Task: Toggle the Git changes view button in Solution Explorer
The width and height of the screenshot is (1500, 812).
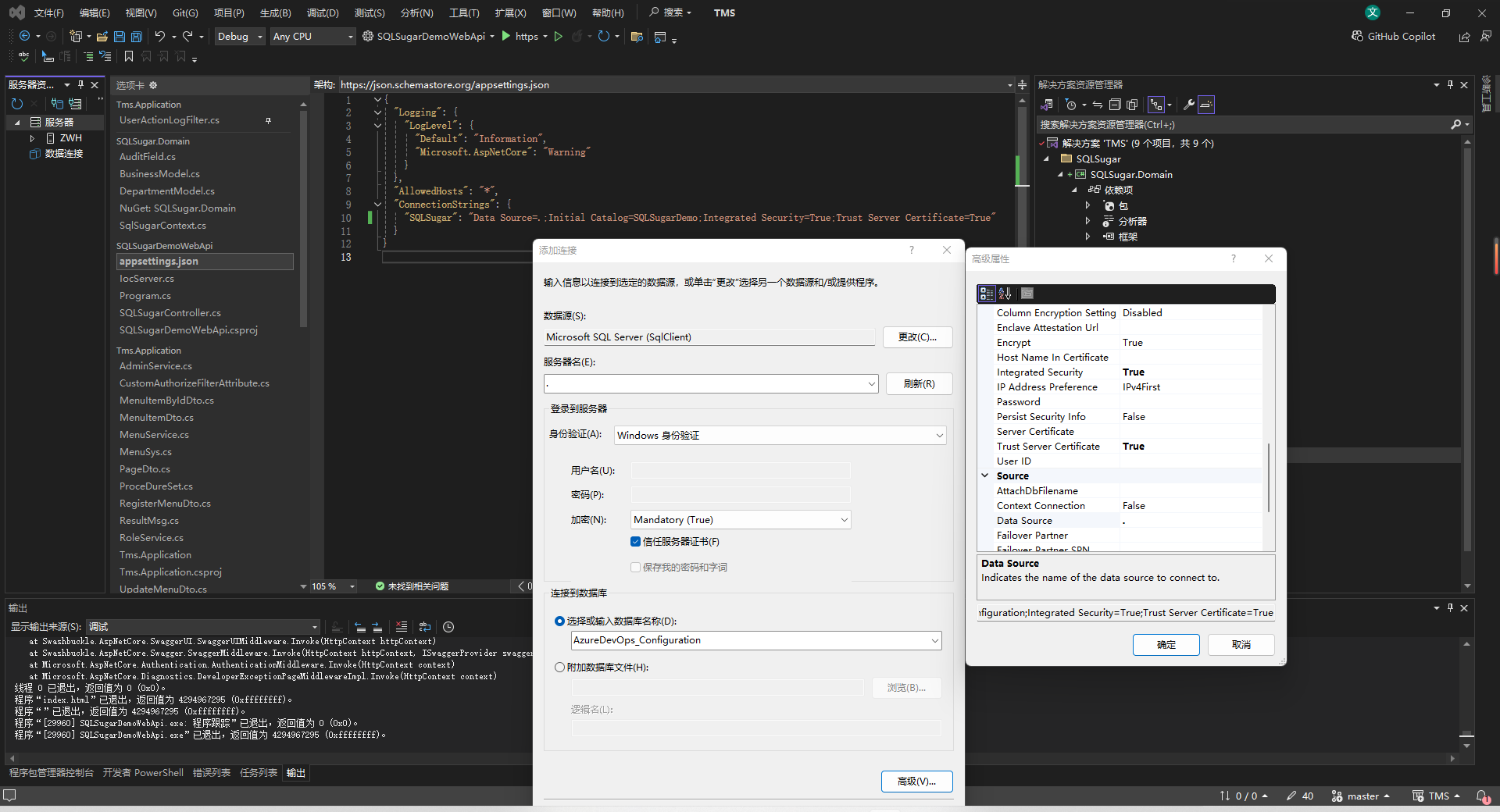Action: tap(1156, 105)
